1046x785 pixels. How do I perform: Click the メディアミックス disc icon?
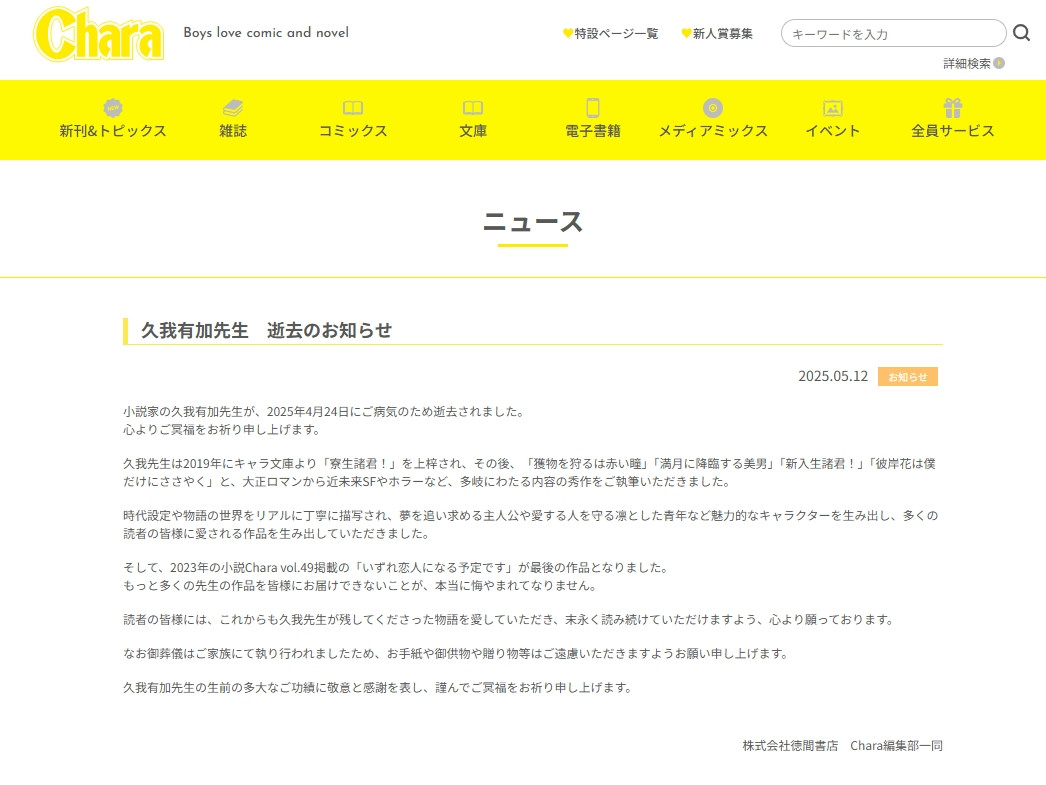point(713,108)
